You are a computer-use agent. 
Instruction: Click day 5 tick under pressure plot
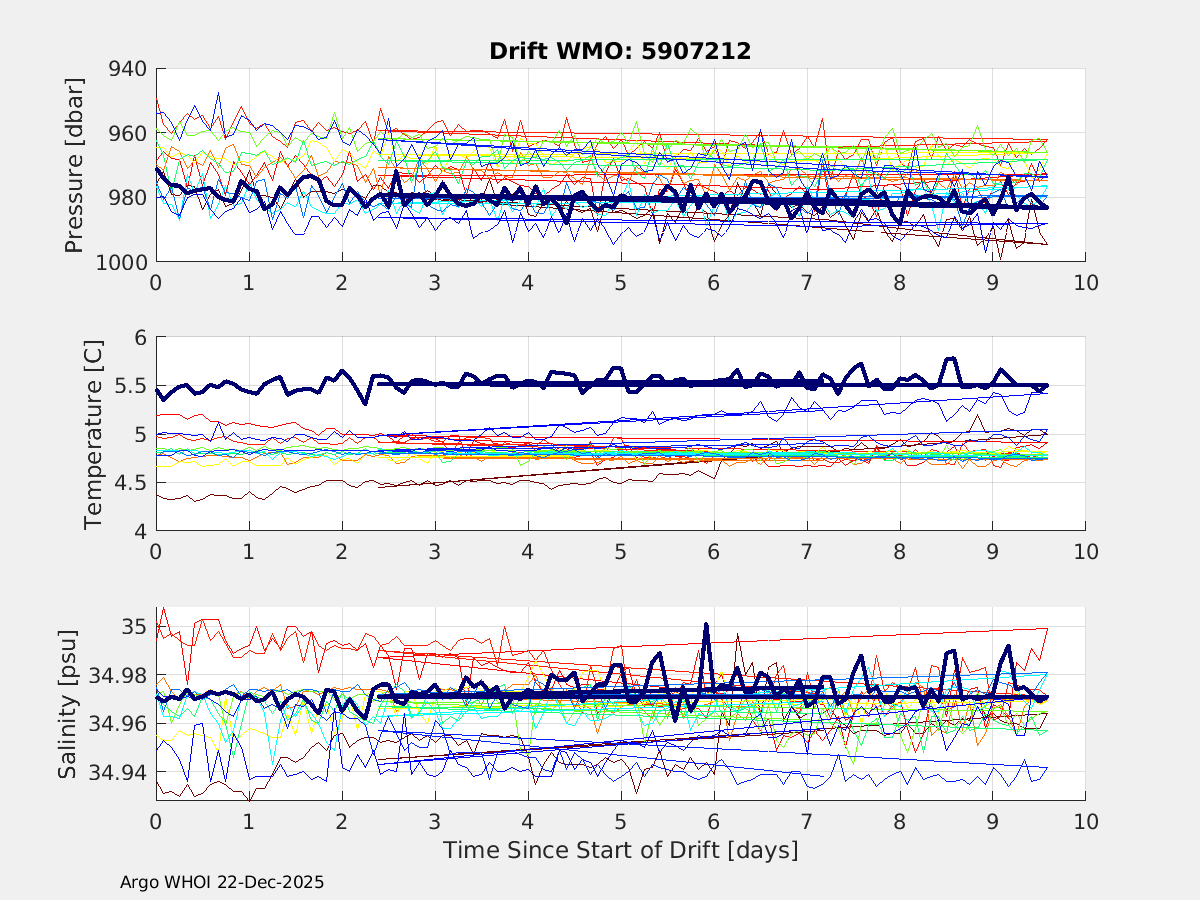tap(620, 283)
